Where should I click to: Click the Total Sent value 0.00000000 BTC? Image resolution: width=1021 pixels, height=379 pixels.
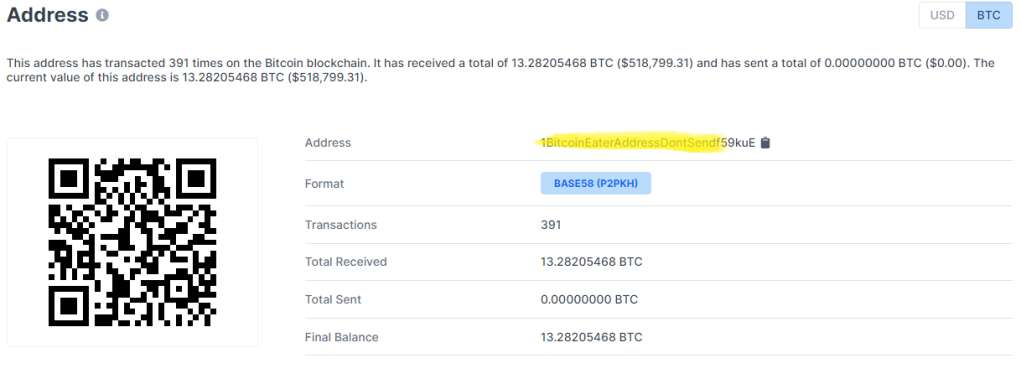tap(589, 300)
